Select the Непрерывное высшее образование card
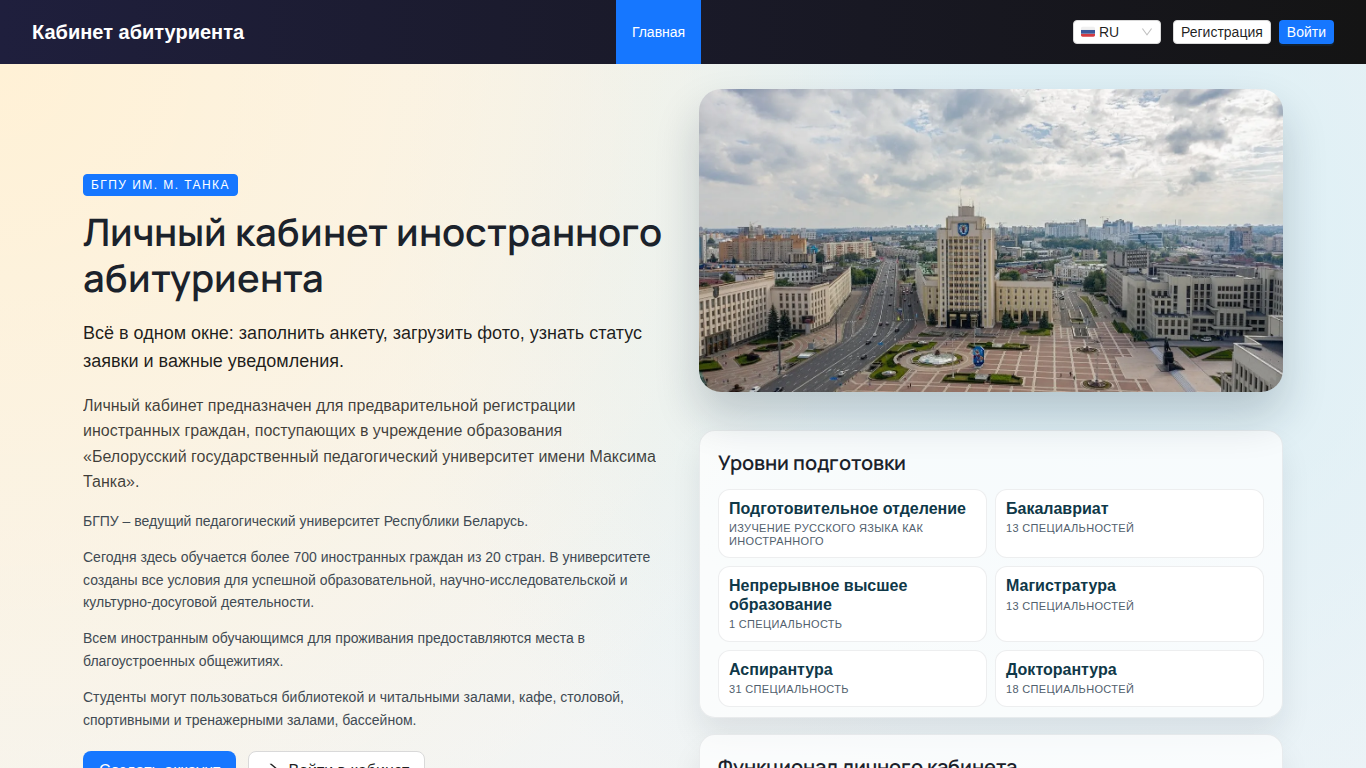 pyautogui.click(x=852, y=604)
